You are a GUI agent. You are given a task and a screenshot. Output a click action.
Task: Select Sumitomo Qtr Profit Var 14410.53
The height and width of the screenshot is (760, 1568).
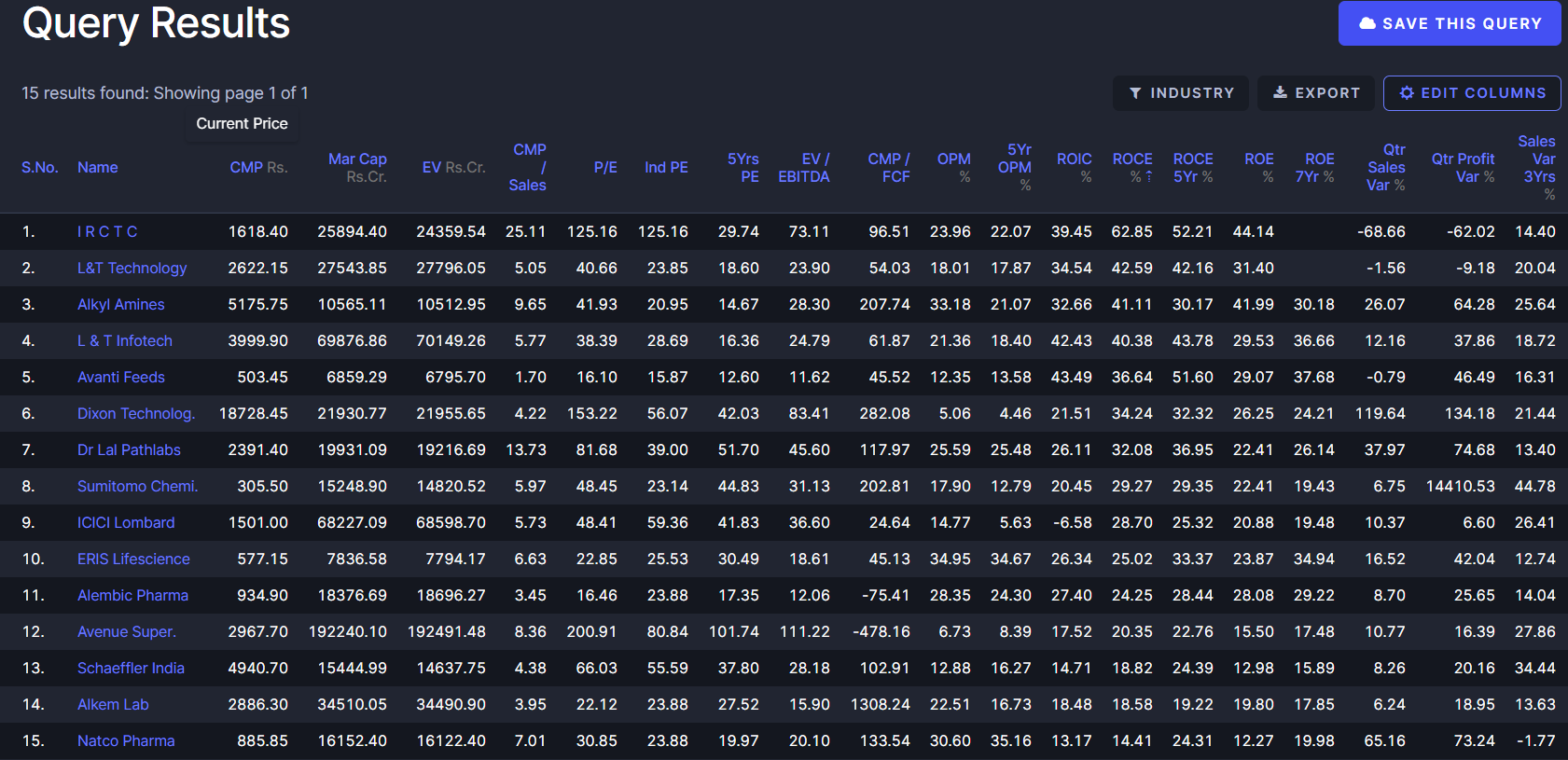tap(1461, 486)
